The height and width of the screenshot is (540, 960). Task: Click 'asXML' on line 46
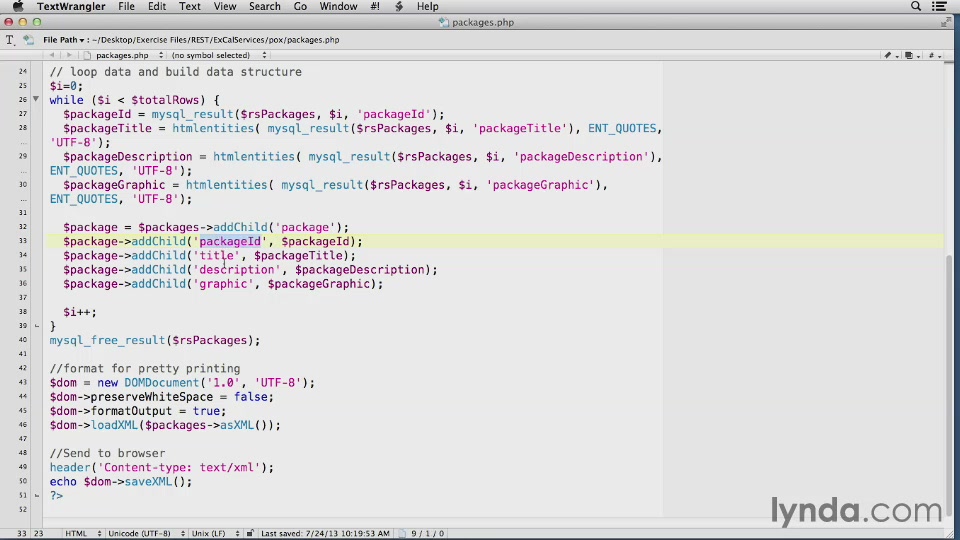pos(237,425)
